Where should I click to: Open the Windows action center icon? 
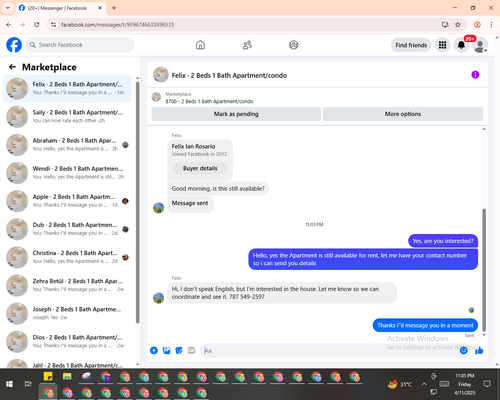pyautogui.click(x=487, y=384)
